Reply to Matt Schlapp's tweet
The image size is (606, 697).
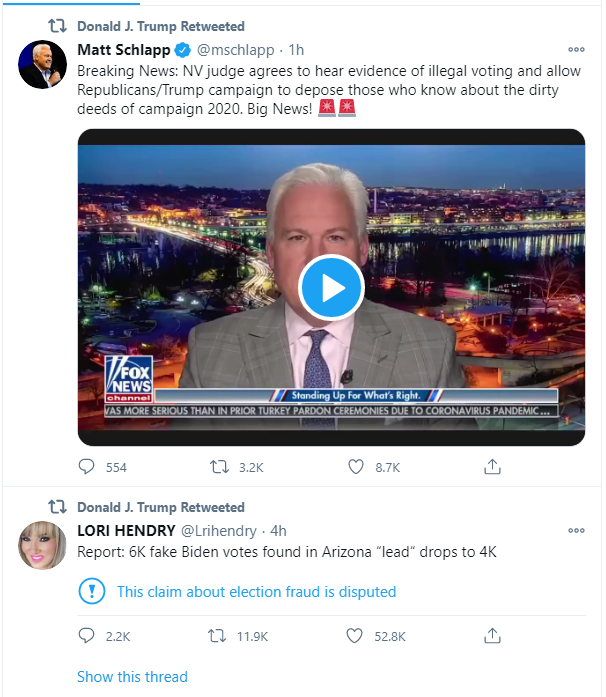point(86,467)
